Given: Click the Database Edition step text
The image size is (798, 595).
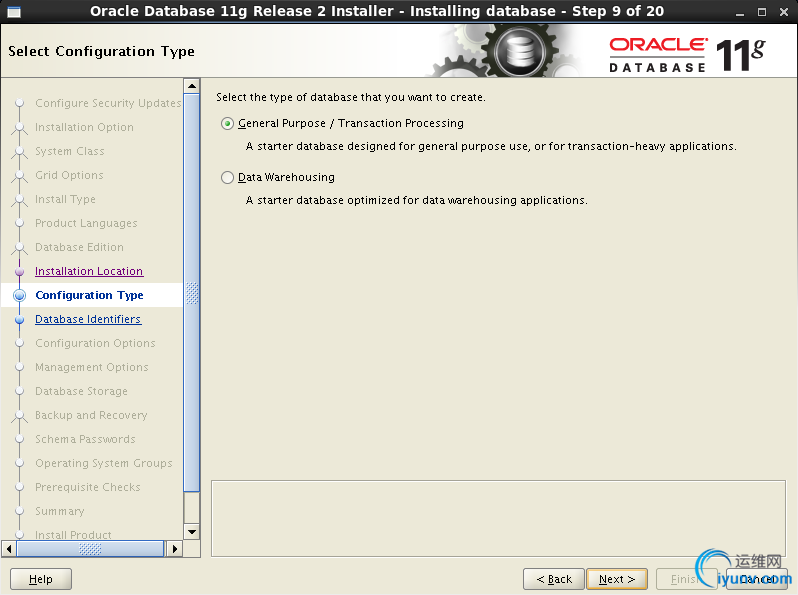Looking at the screenshot, I should coord(79,247).
